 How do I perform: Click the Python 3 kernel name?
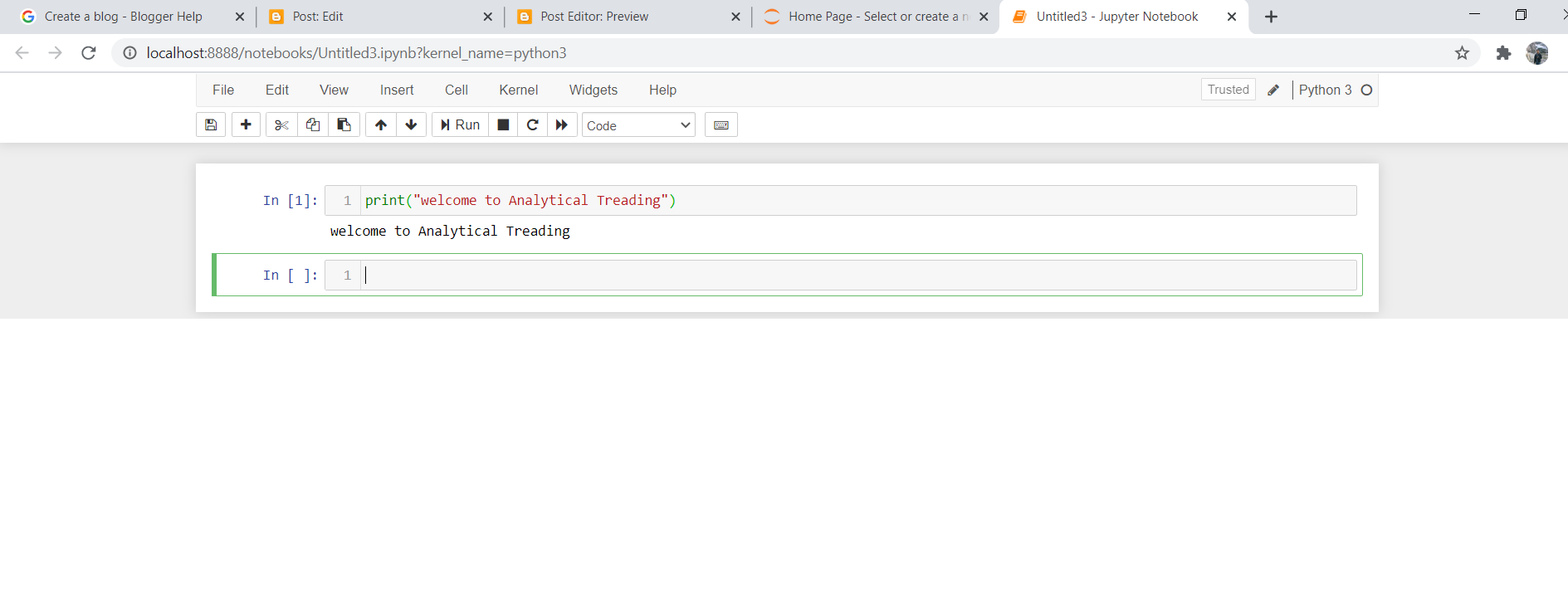tap(1325, 90)
